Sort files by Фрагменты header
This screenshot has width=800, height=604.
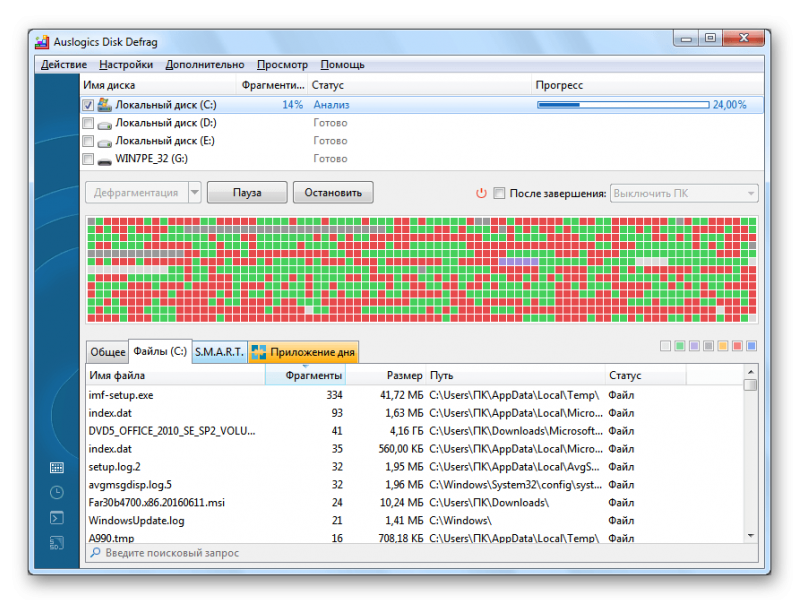click(x=305, y=375)
